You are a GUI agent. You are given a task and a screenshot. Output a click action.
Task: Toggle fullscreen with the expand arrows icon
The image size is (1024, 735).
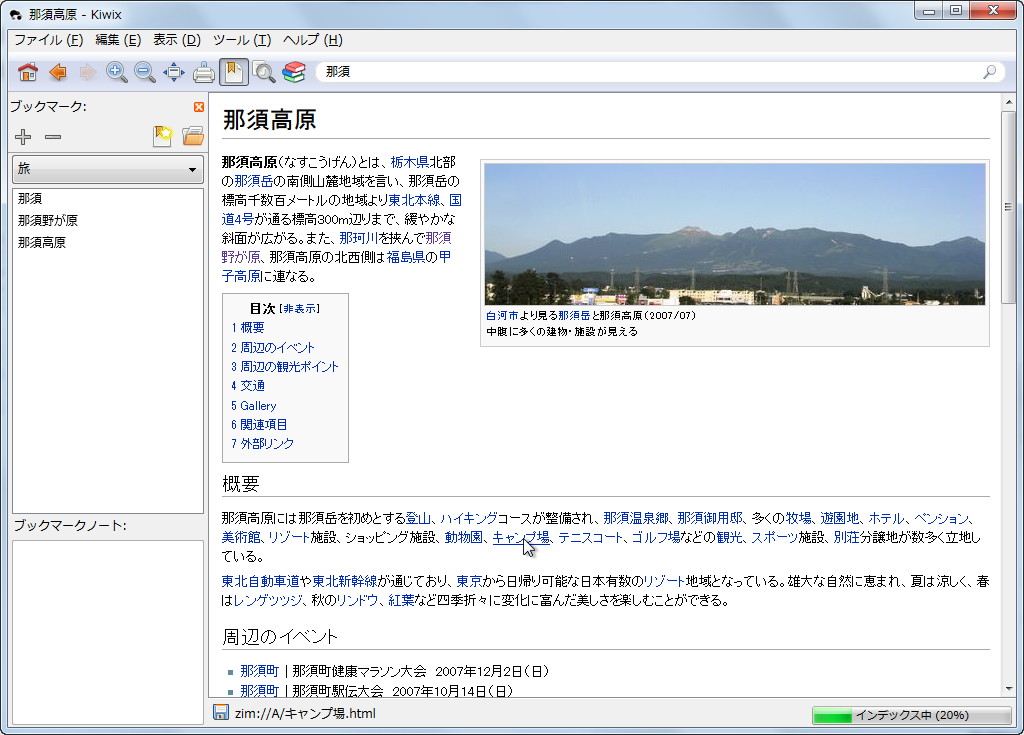point(173,72)
